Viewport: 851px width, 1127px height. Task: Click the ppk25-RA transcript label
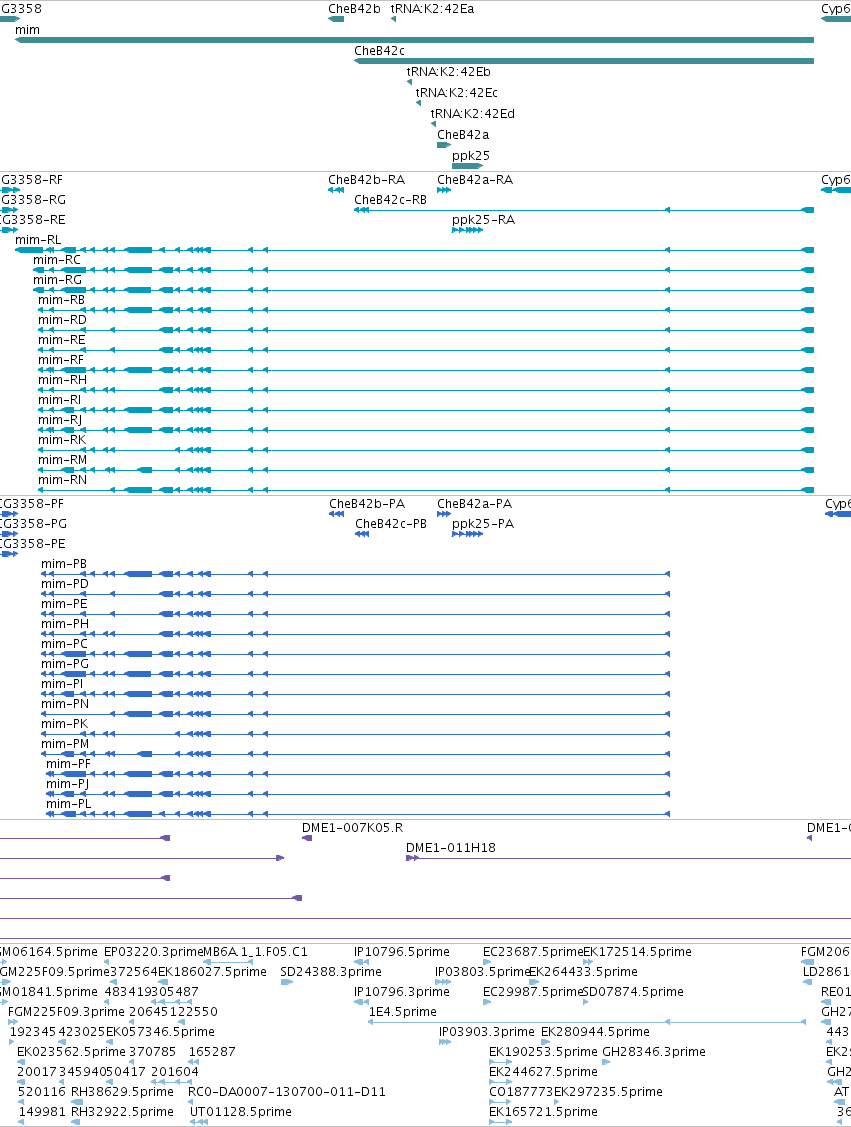484,219
